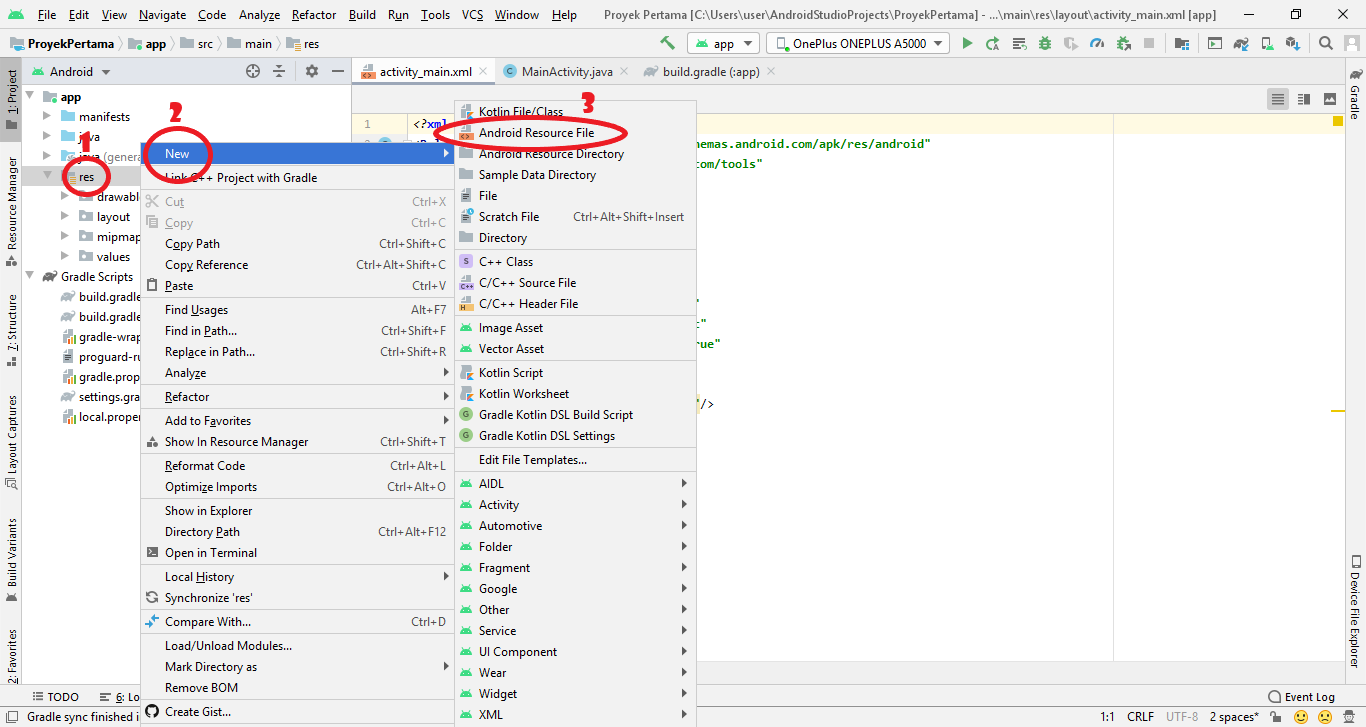Open Search Everywhere with the magnifier icon
Viewport: 1366px width, 727px height.
[x=1325, y=44]
